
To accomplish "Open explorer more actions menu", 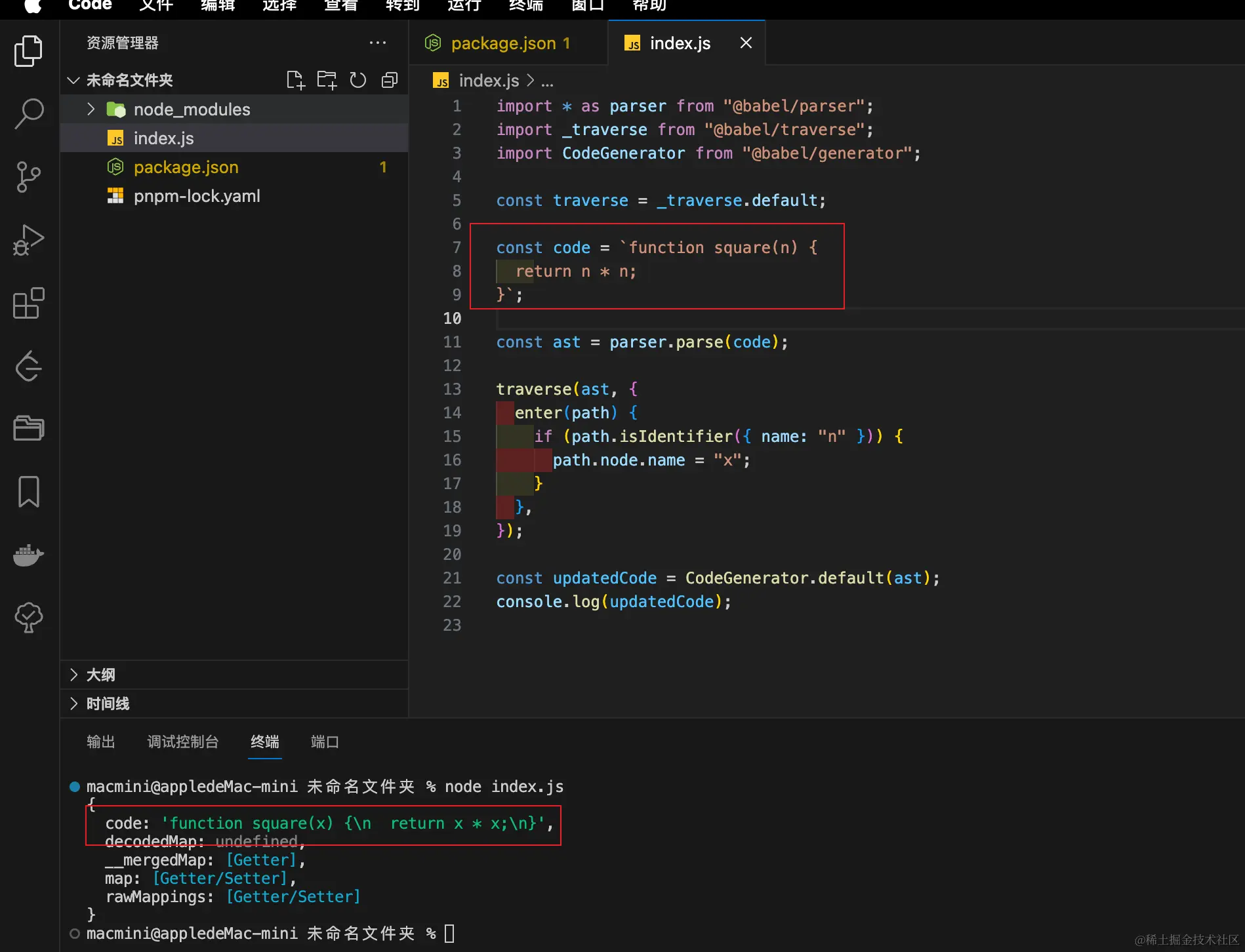I will pos(378,43).
